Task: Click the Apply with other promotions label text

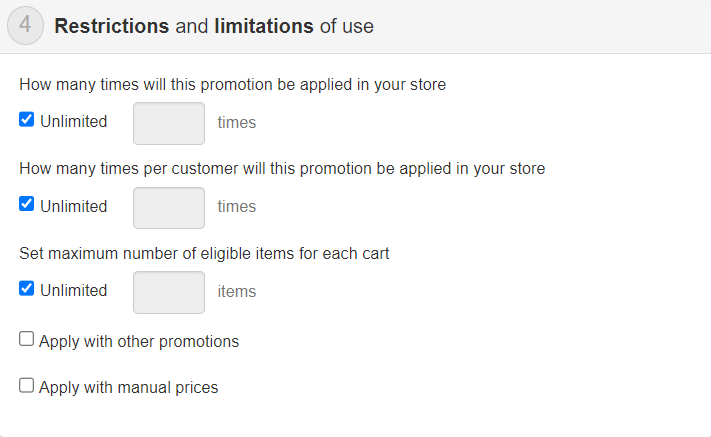Action: click(x=139, y=341)
